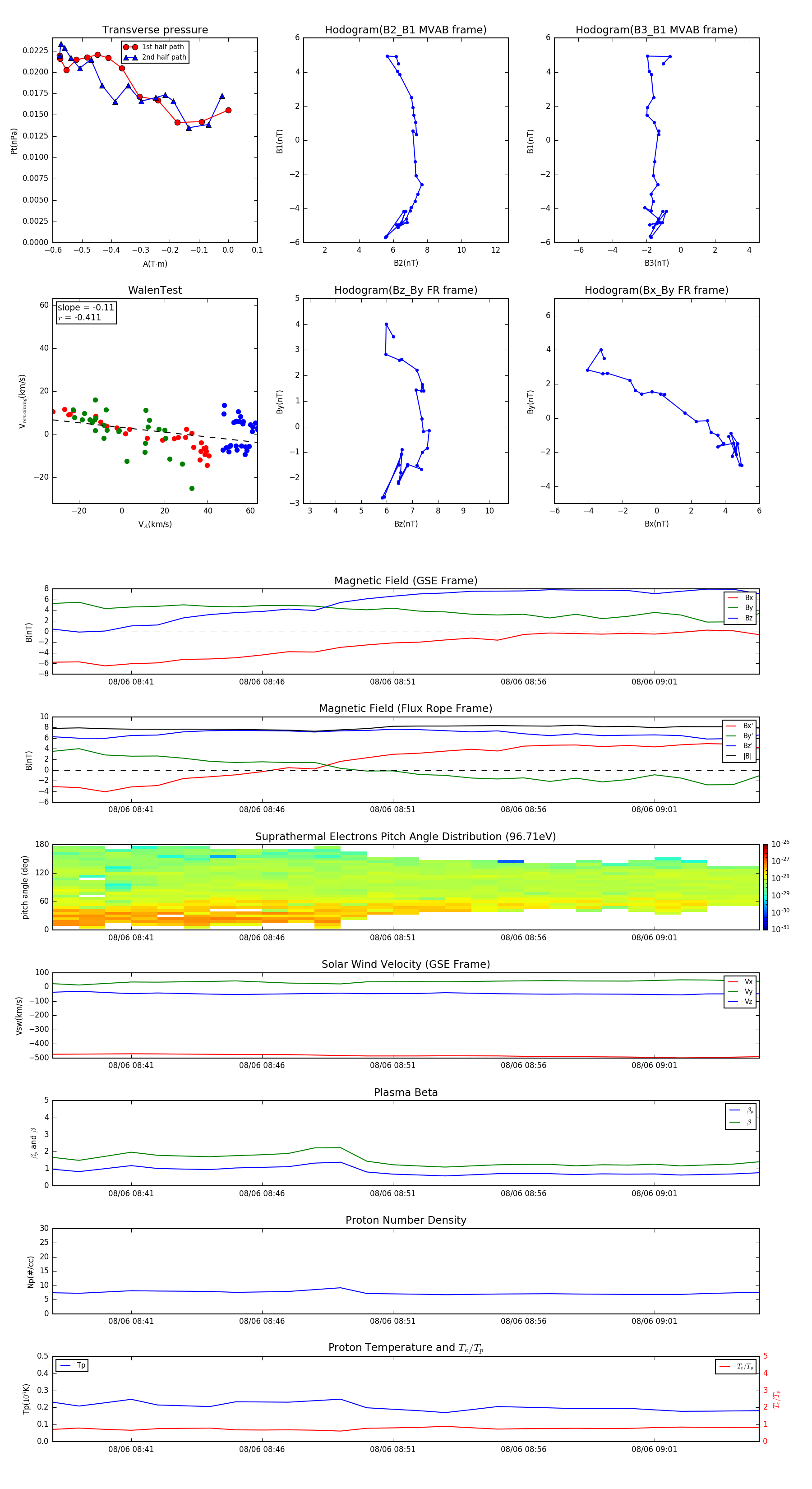Click the '0.0225' tick on the Pt axis
812x1489 pixels.
pyautogui.click(x=35, y=51)
